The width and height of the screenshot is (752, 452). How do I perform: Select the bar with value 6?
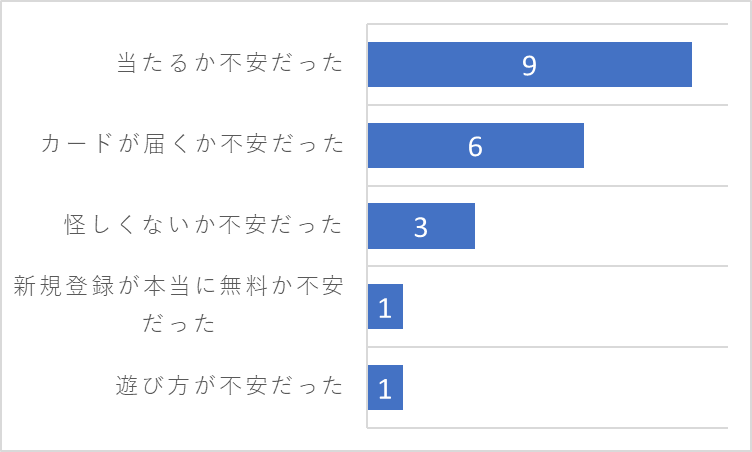pyautogui.click(x=476, y=145)
